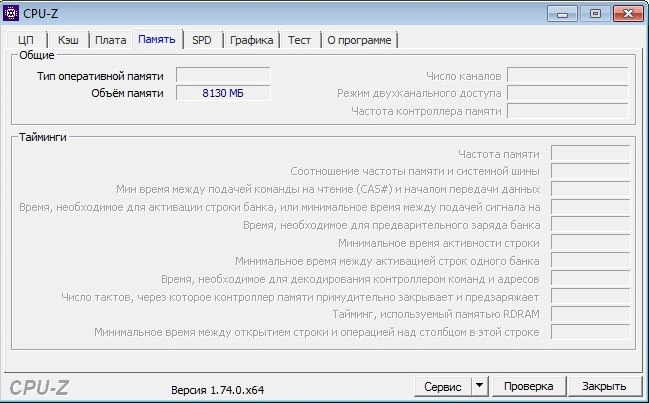649x403 pixels.
Task: Select the Плата tab
Action: pos(110,40)
